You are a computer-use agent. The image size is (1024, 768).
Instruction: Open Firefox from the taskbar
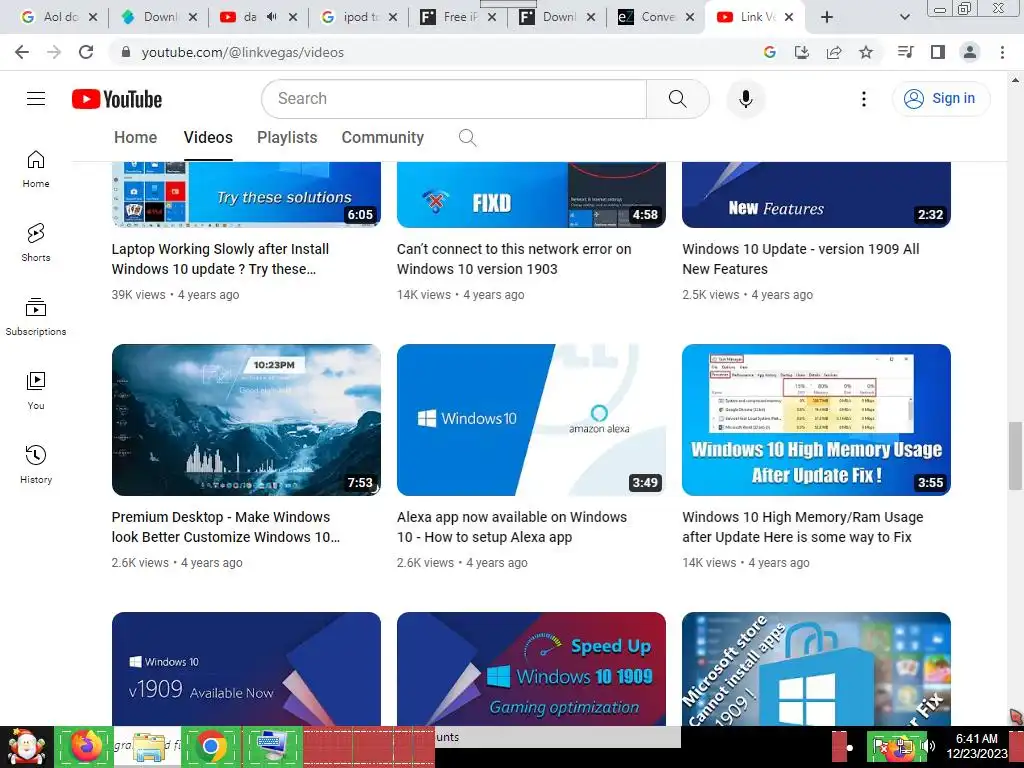coord(86,746)
